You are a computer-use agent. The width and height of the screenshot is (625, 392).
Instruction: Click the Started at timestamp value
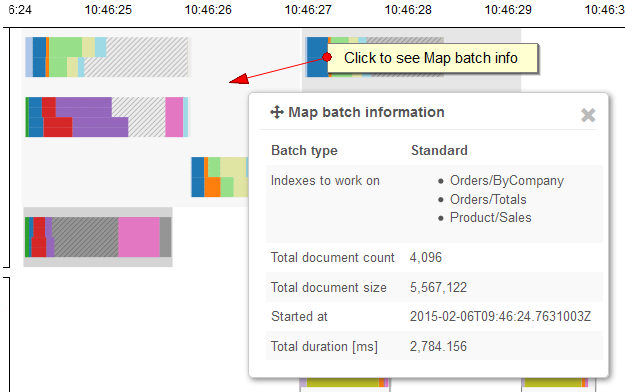(500, 317)
